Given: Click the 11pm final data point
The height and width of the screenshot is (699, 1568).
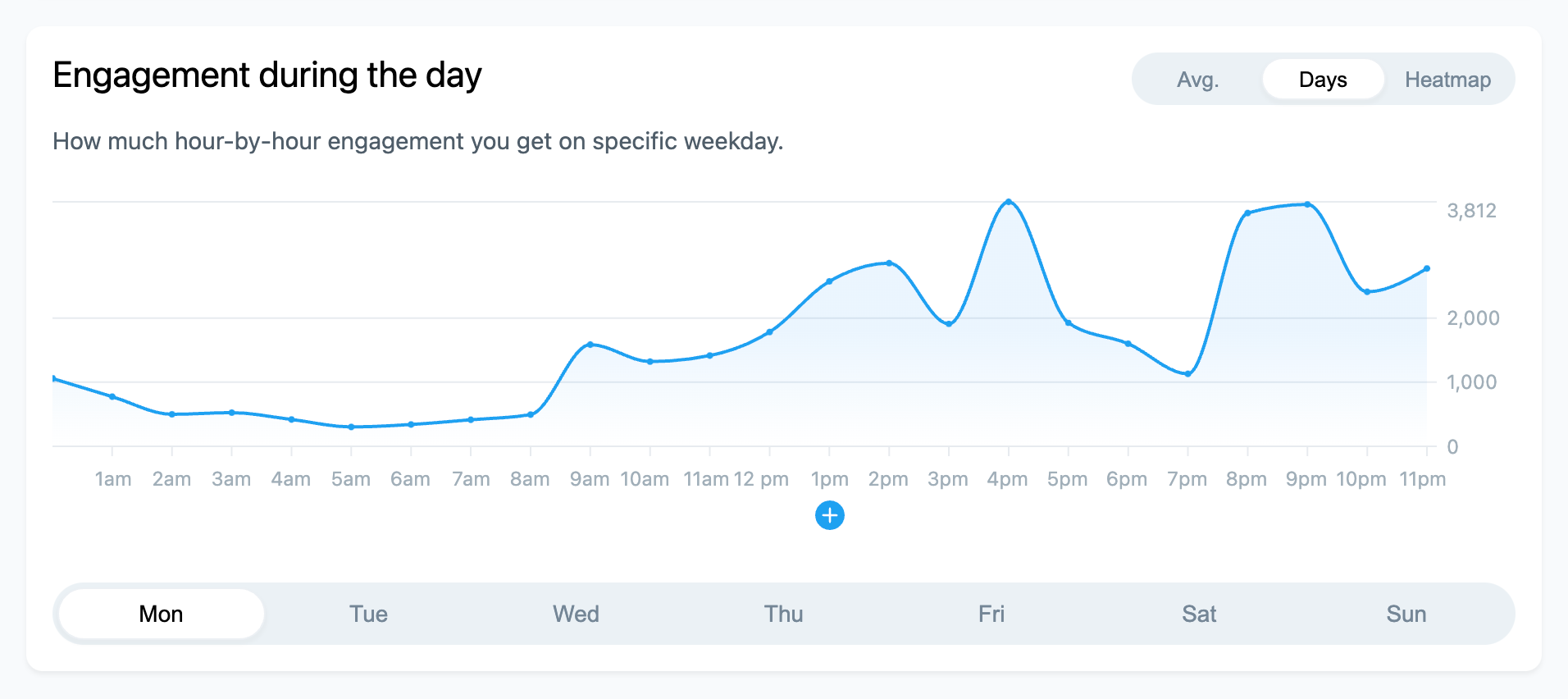Looking at the screenshot, I should [x=1427, y=268].
